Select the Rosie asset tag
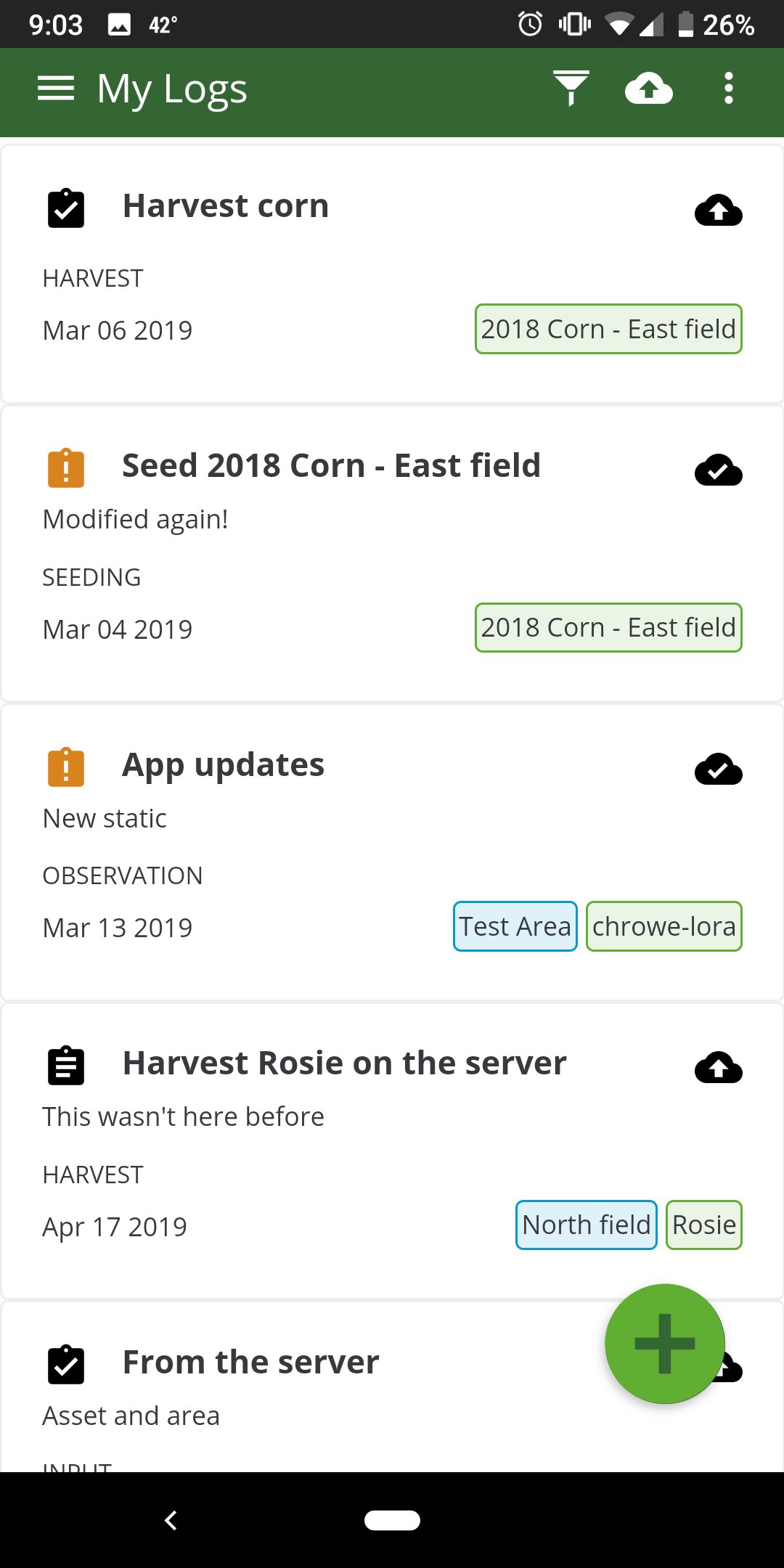This screenshot has height=1568, width=784. (703, 1225)
